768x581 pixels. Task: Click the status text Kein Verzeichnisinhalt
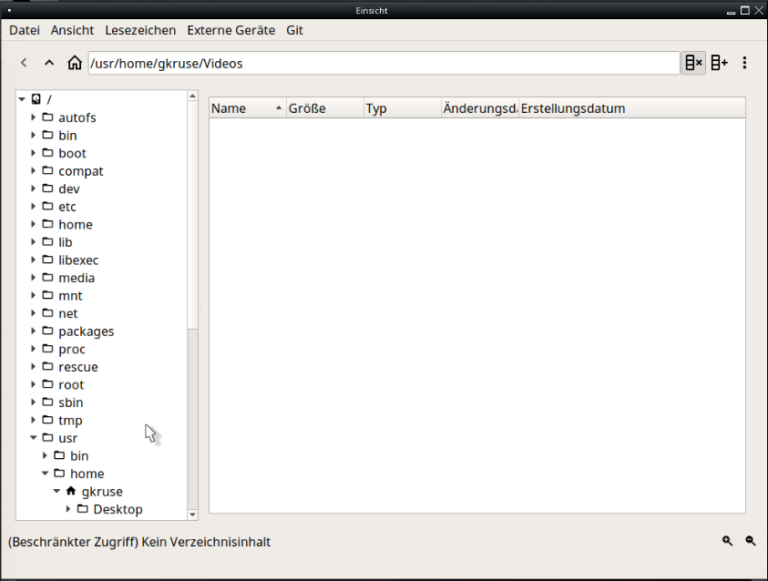[206, 542]
